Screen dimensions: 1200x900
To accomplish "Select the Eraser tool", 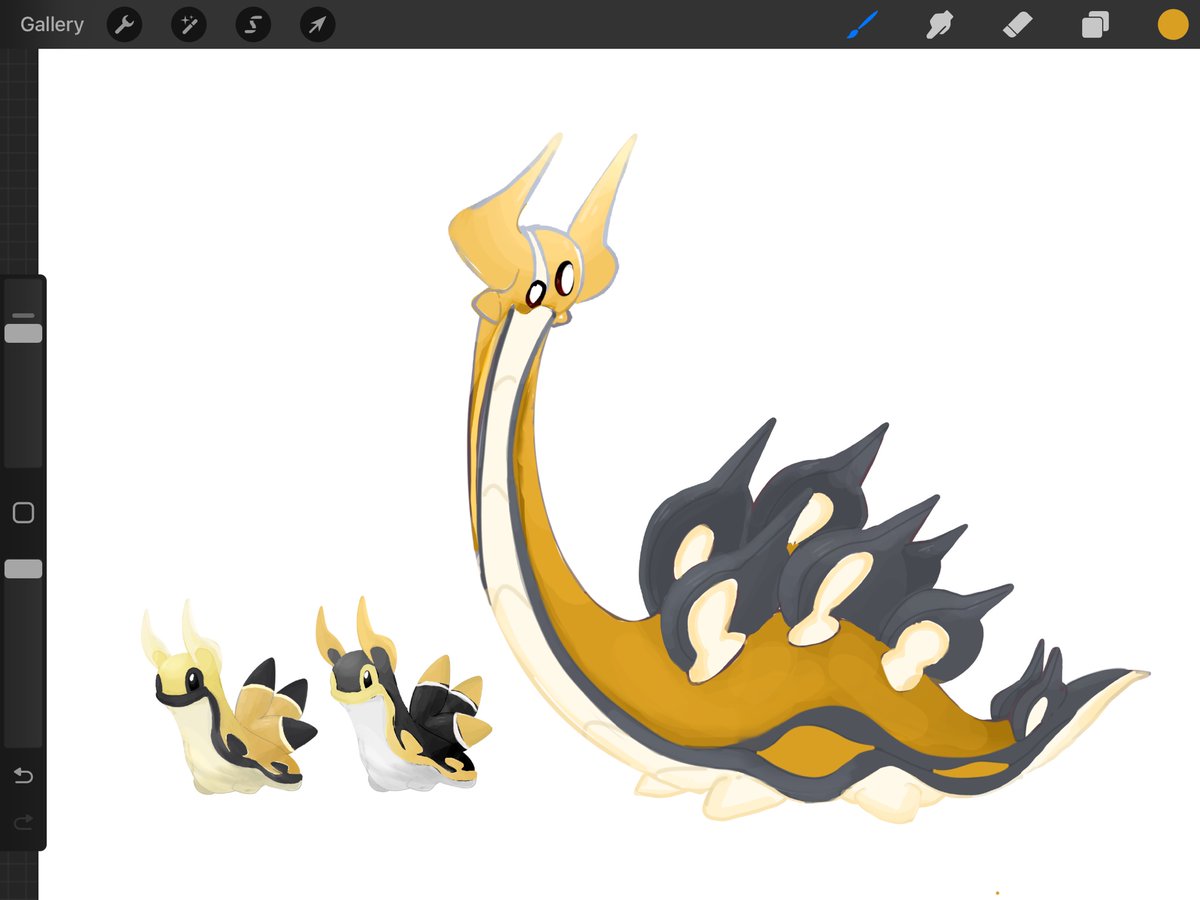I will [x=1017, y=24].
